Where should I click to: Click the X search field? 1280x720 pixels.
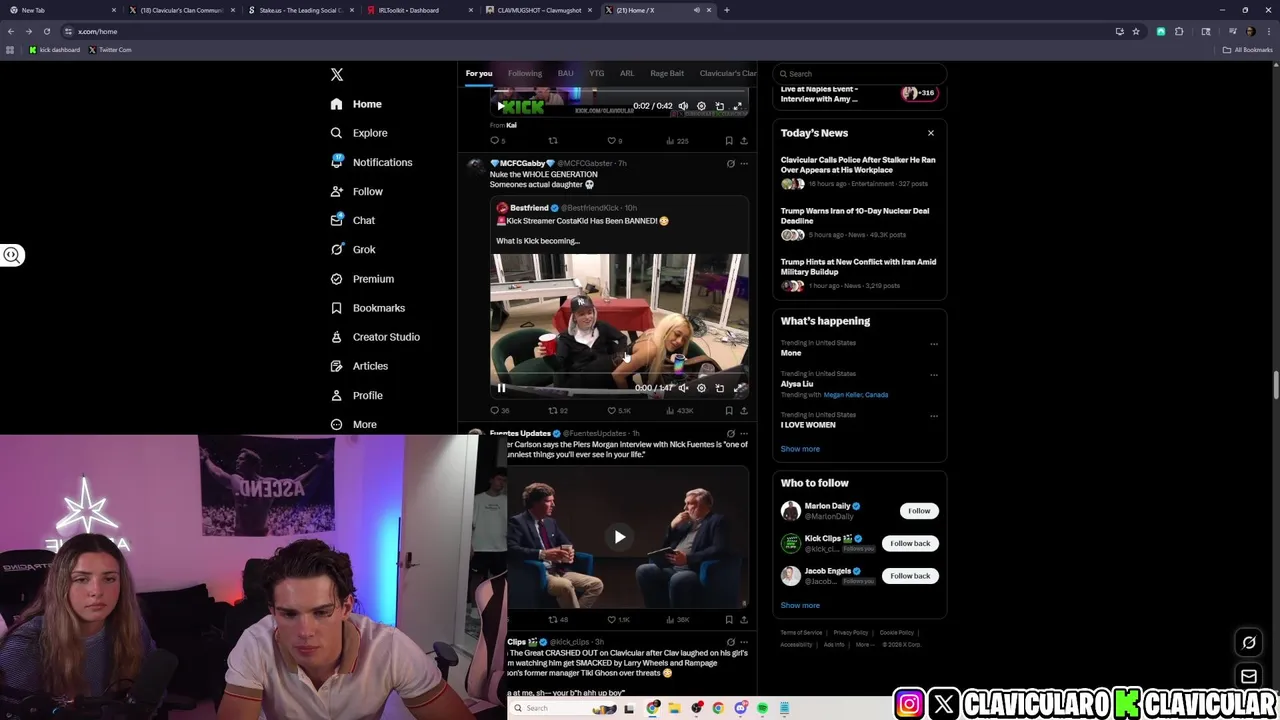(860, 73)
